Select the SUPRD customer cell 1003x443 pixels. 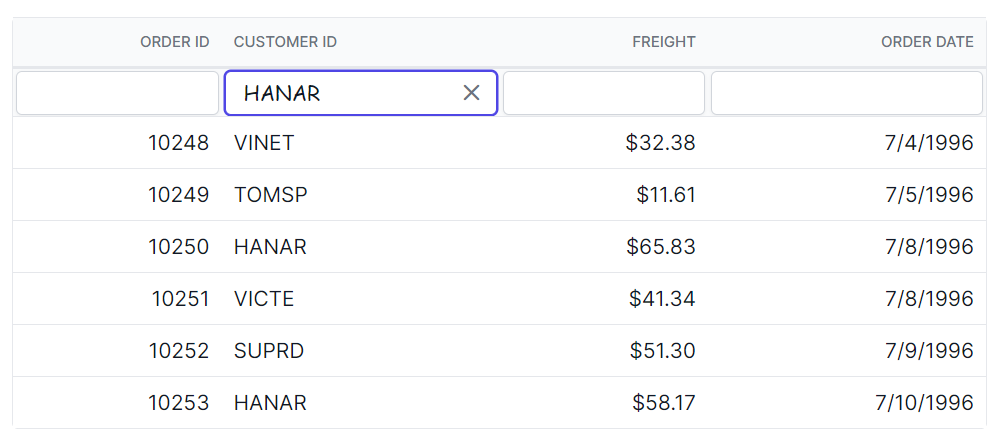point(269,351)
